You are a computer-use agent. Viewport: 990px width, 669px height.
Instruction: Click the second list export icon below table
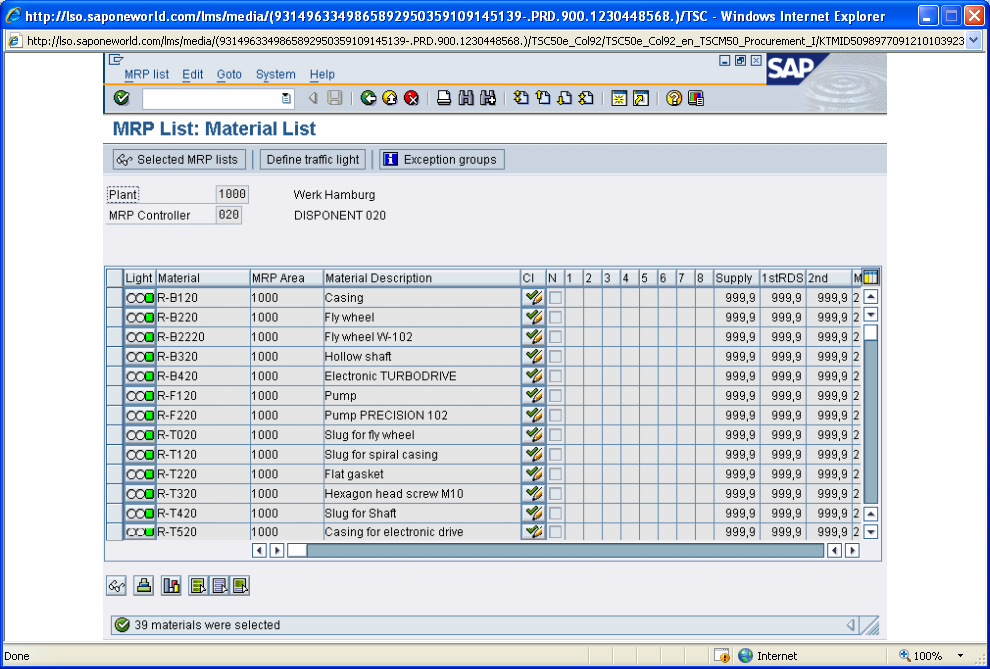[219, 586]
